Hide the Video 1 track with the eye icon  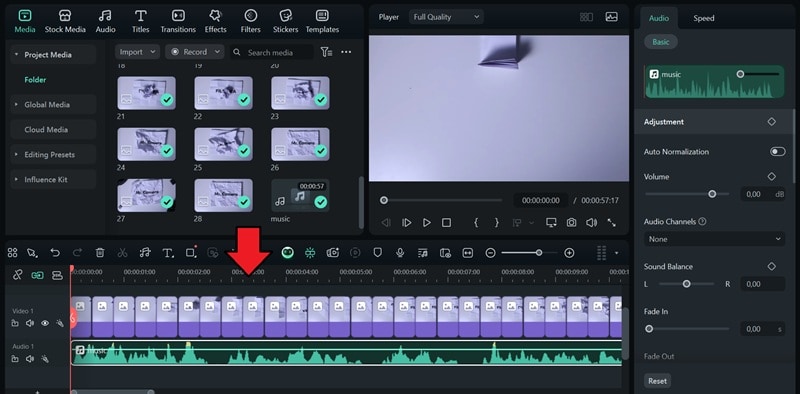point(45,323)
